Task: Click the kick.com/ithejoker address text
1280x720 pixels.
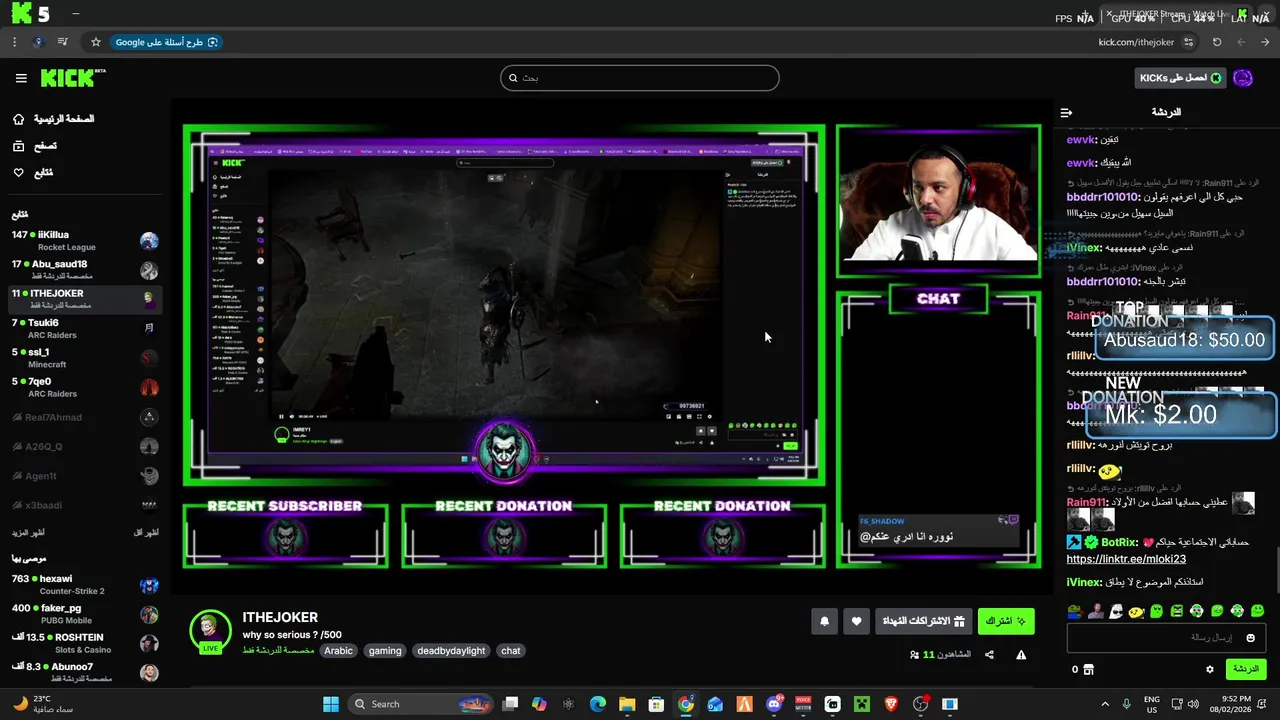Action: pyautogui.click(x=1136, y=42)
